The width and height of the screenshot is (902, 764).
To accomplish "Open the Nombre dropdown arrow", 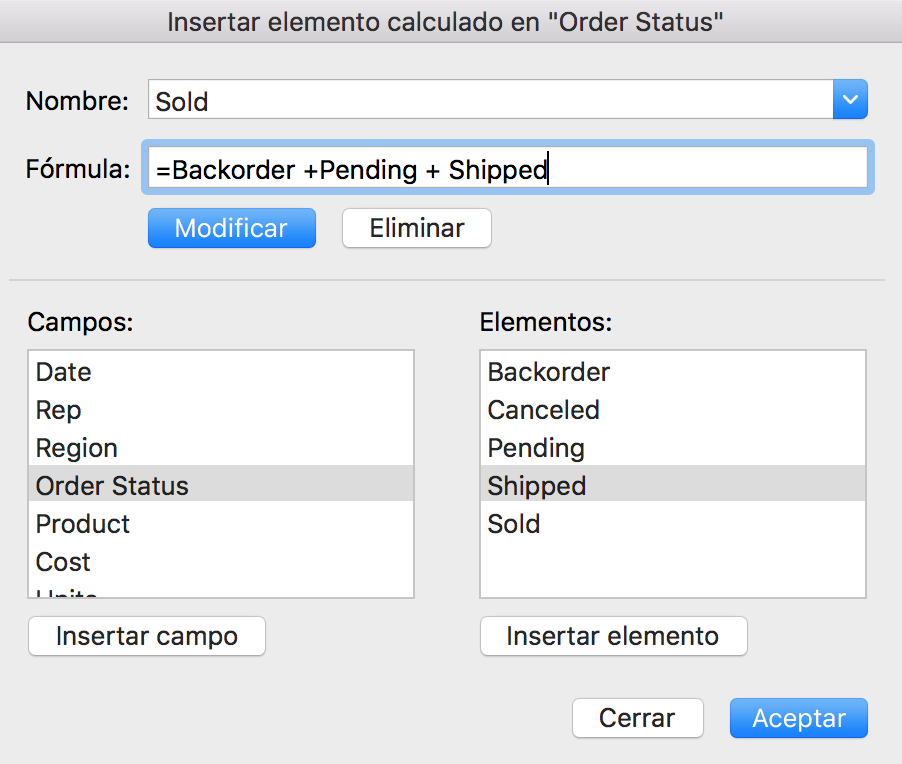I will coord(850,101).
